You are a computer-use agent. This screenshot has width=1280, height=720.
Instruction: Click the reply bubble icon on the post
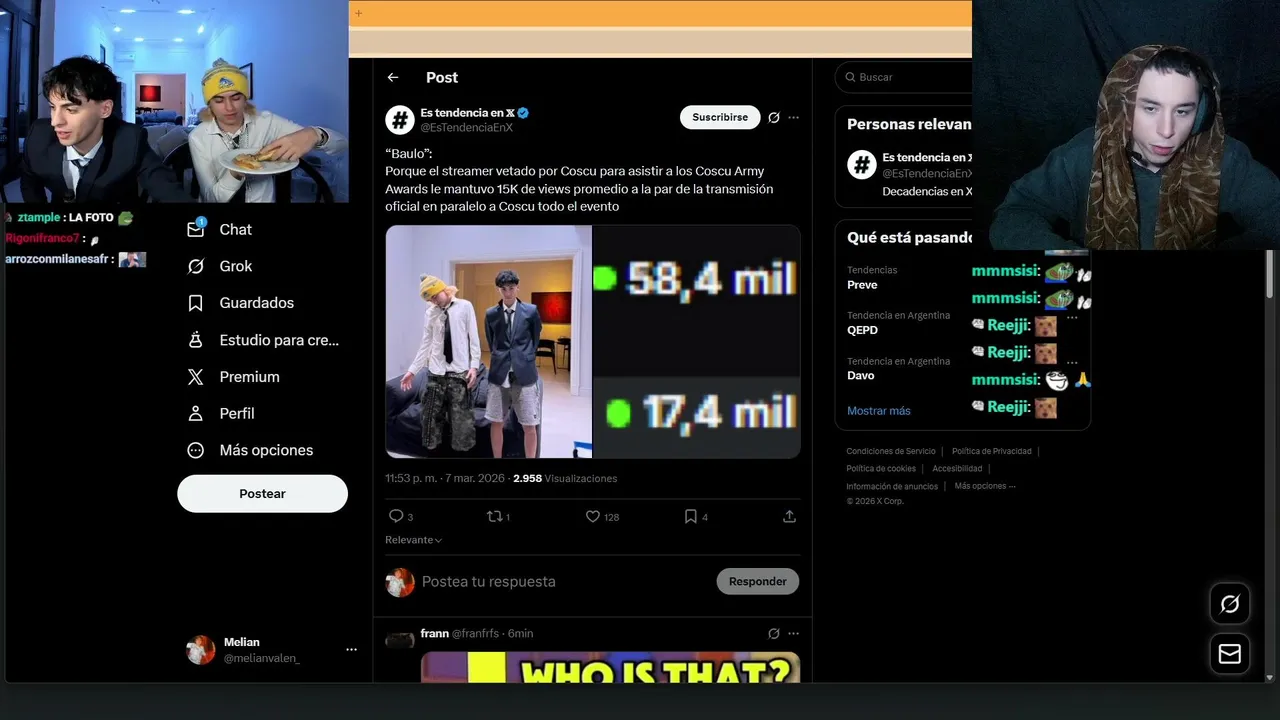point(396,516)
